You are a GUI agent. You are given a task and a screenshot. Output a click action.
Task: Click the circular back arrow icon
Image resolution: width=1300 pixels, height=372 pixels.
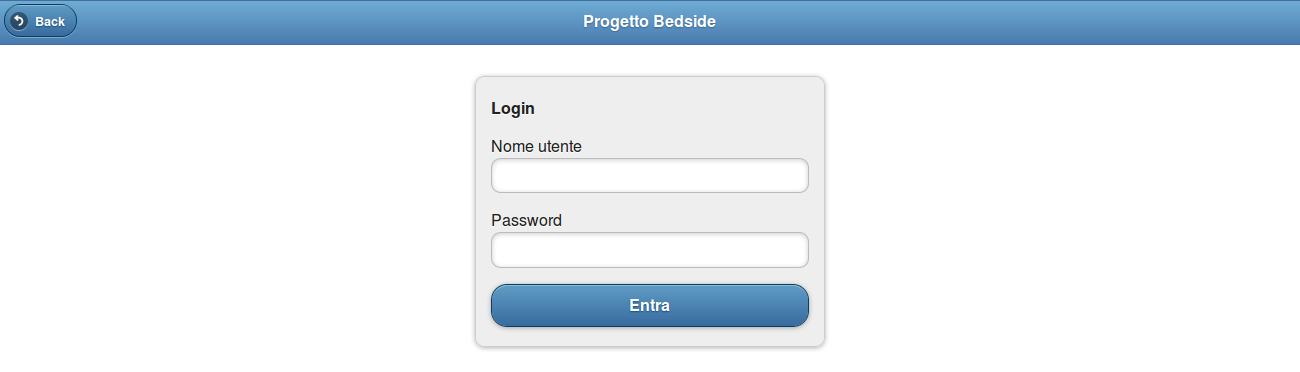[x=19, y=21]
